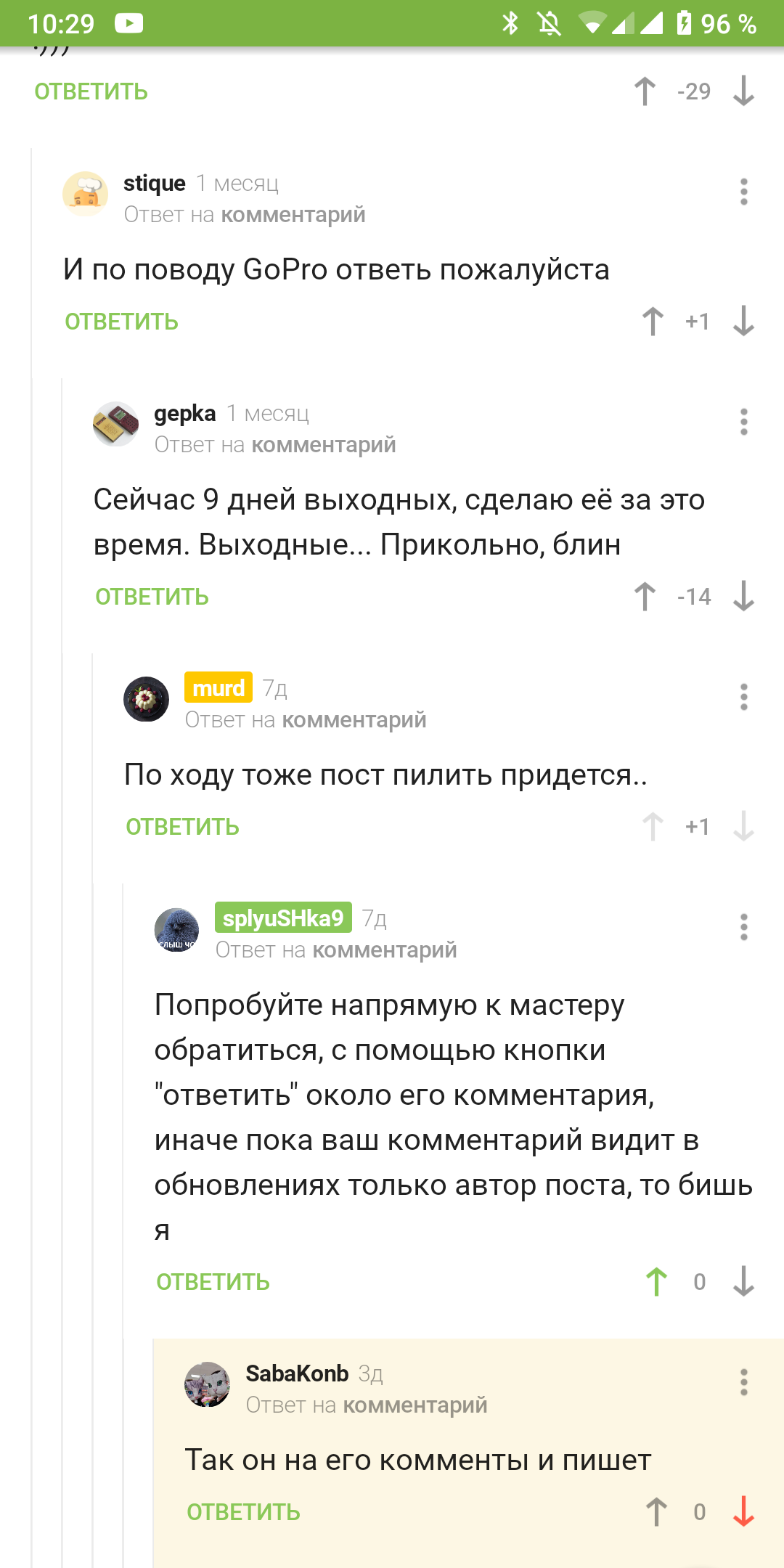
Task: Tap the YouTube icon in status bar
Action: (129, 23)
